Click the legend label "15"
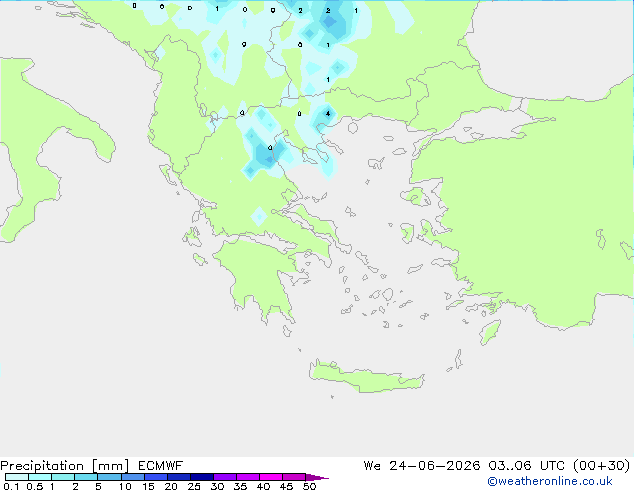 pos(148,486)
